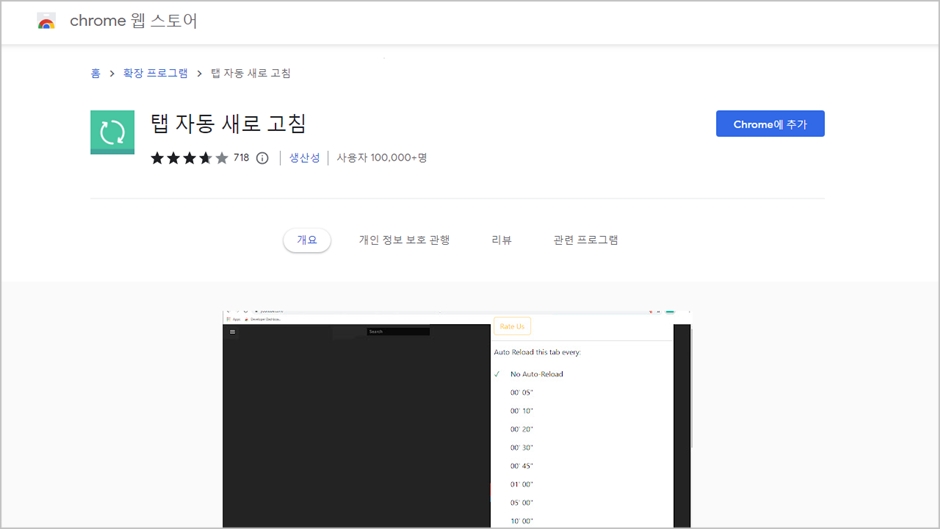Open the 관련 프로그램 tab
The height and width of the screenshot is (529, 940).
point(585,240)
